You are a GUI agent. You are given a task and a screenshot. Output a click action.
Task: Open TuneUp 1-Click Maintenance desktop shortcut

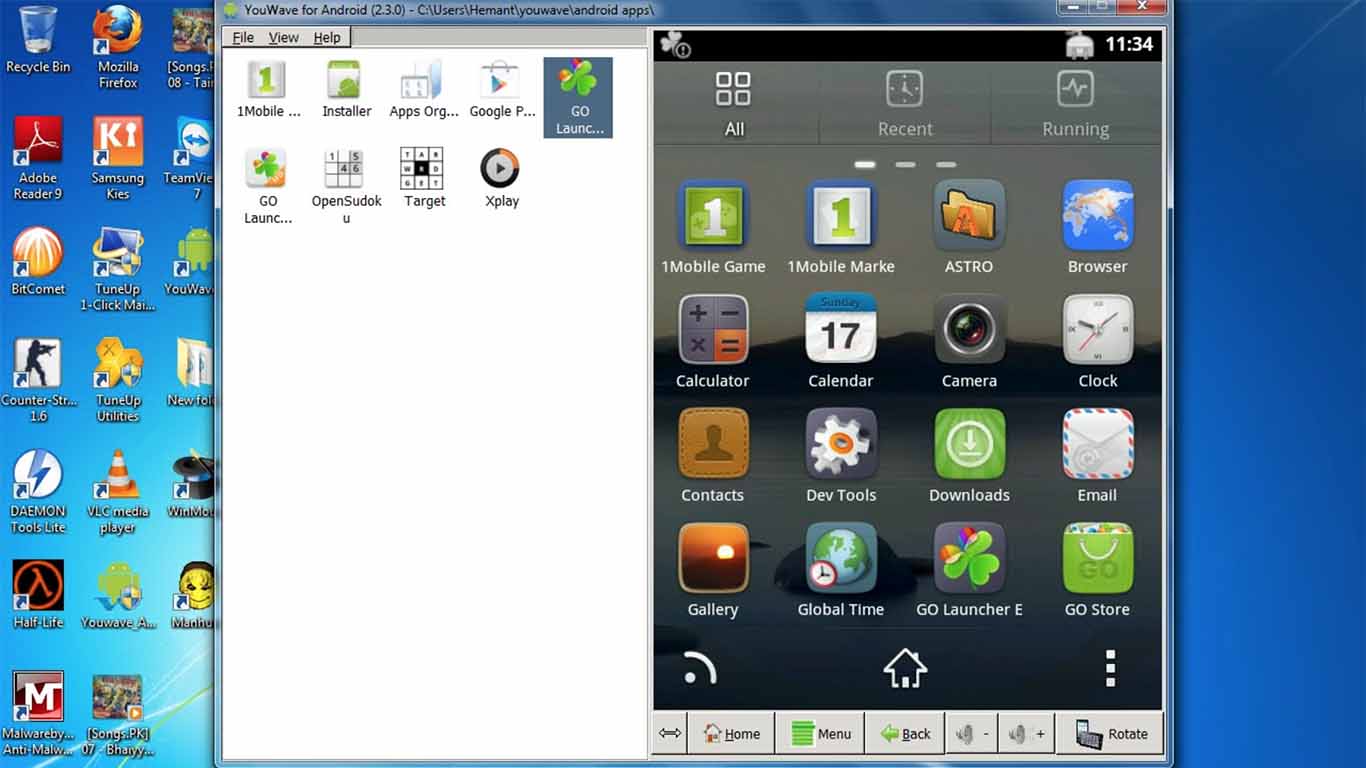pyautogui.click(x=118, y=270)
